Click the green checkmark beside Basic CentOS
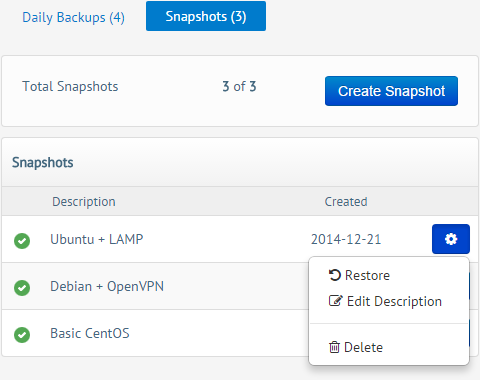This screenshot has width=480, height=380. [22, 334]
